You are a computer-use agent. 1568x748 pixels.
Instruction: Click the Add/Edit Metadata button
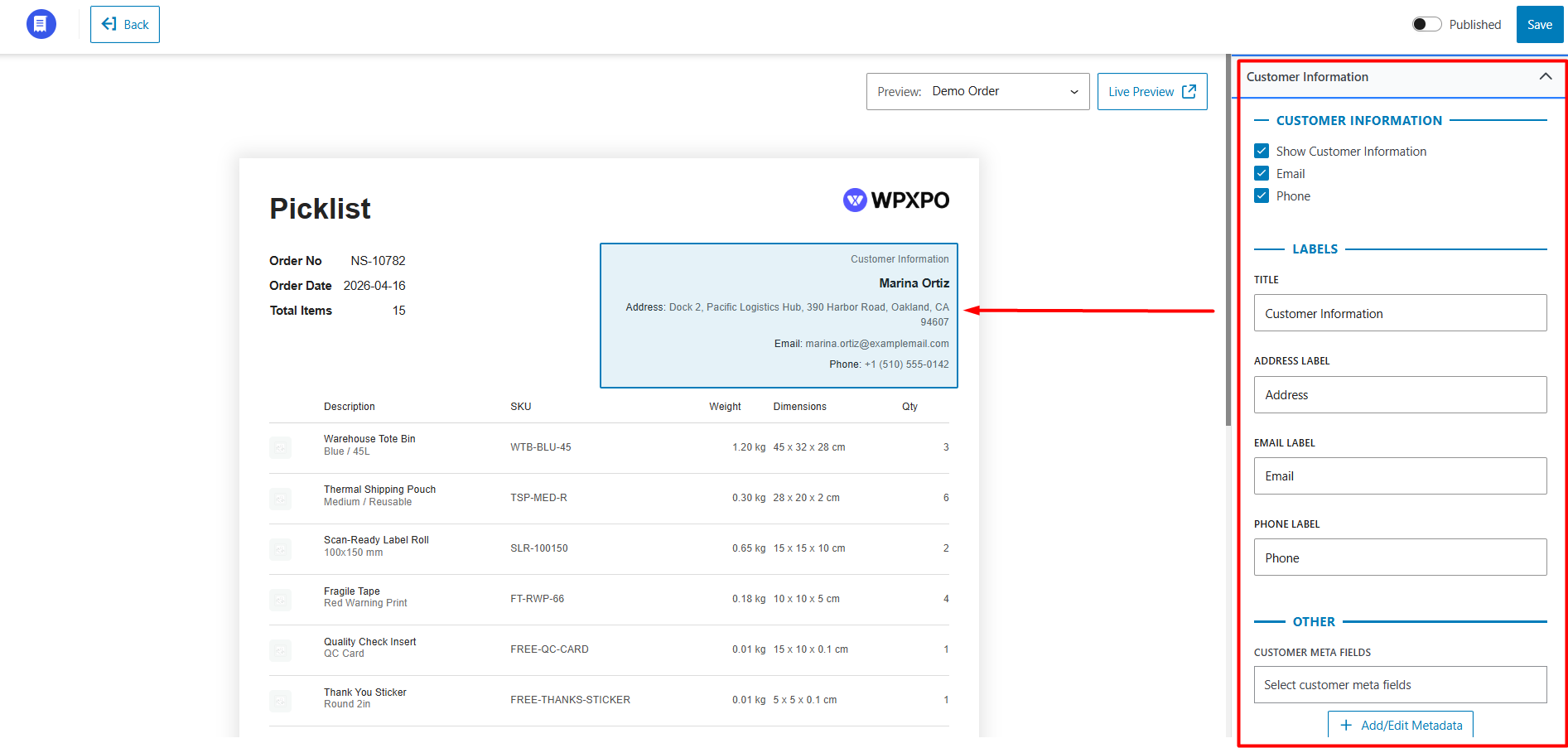[1401, 725]
